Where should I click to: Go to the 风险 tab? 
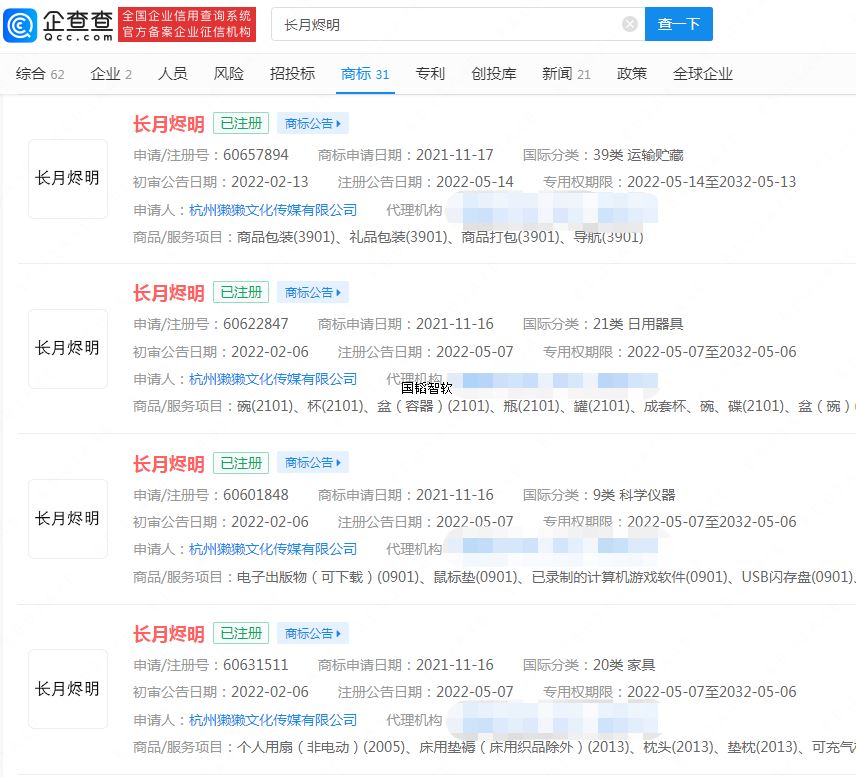(x=229, y=74)
